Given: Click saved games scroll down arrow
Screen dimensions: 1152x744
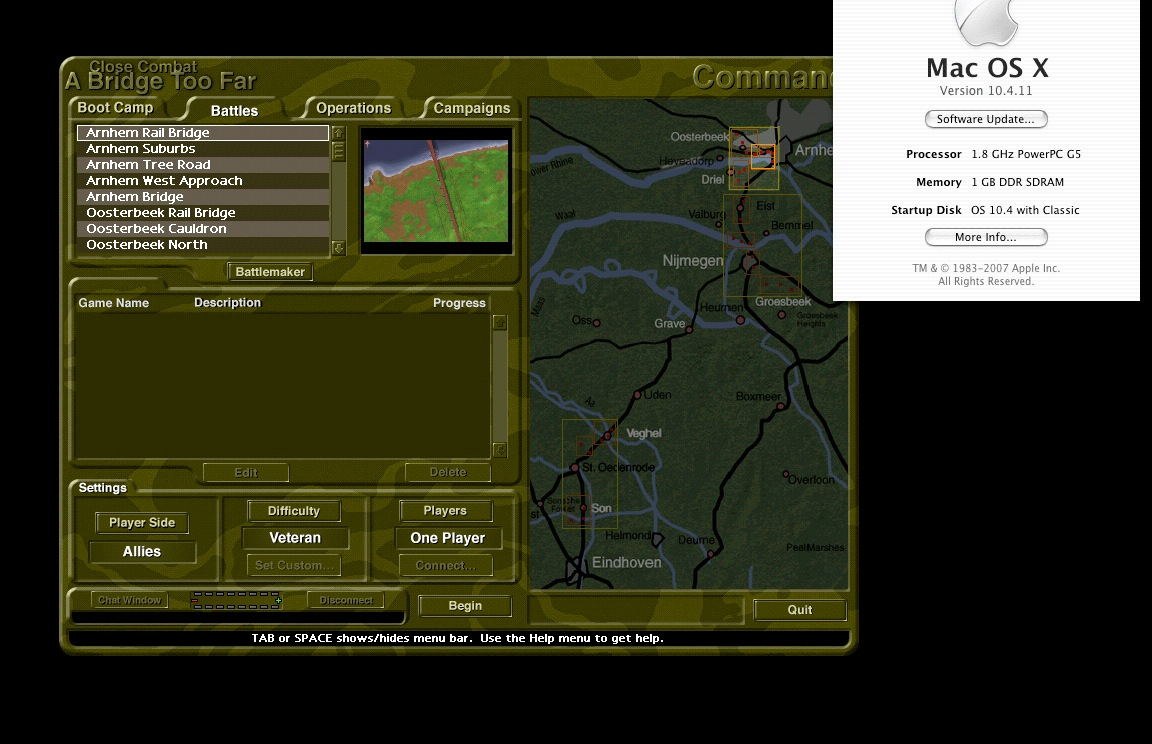Looking at the screenshot, I should [500, 450].
